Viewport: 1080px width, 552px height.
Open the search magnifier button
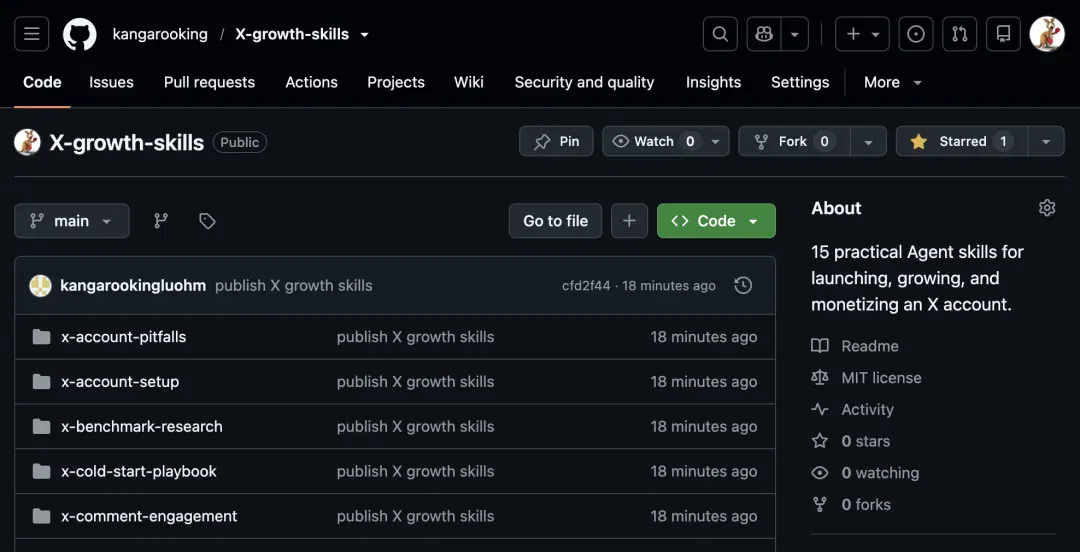point(720,34)
